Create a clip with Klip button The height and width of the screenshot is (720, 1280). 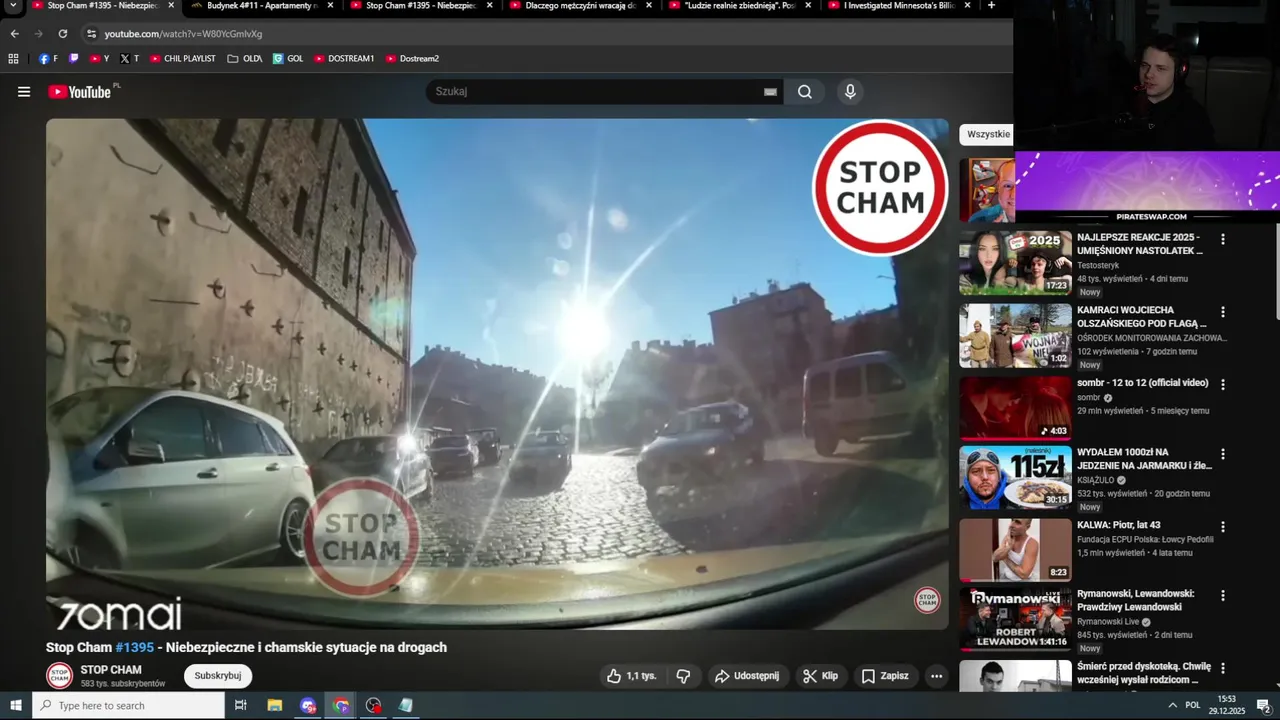coord(821,676)
